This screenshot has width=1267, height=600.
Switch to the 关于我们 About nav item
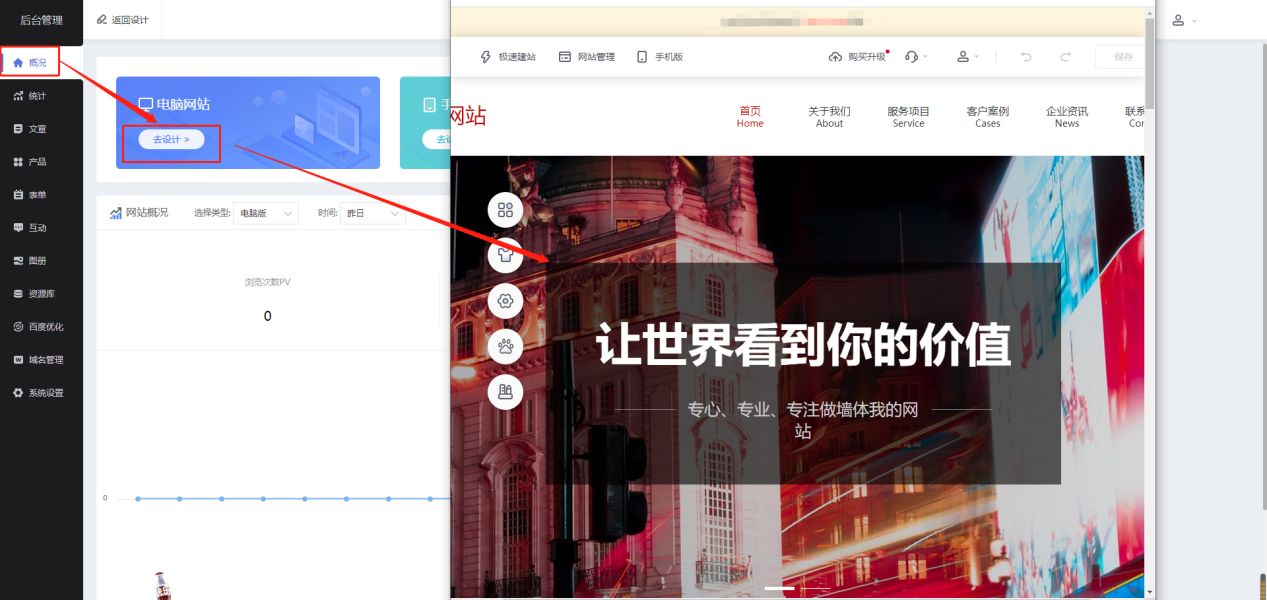[x=829, y=117]
